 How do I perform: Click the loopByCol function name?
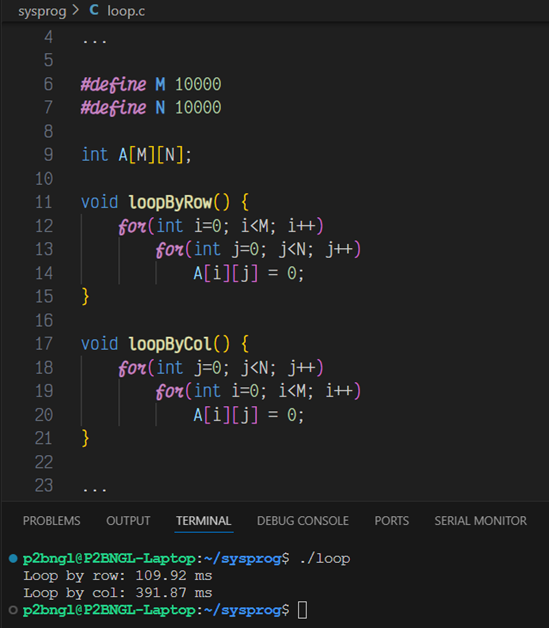point(170,344)
